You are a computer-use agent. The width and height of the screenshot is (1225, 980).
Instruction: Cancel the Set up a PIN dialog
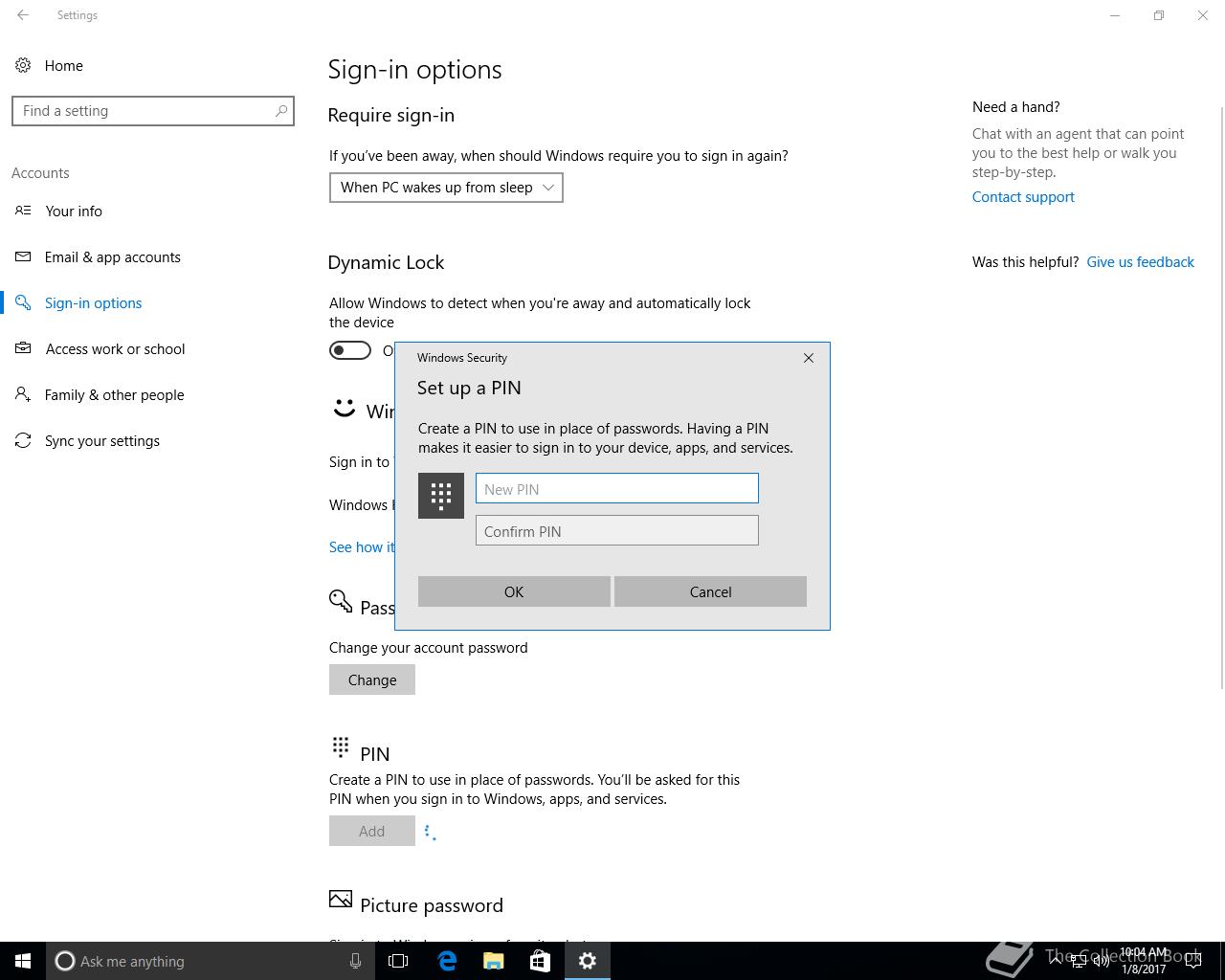(710, 591)
